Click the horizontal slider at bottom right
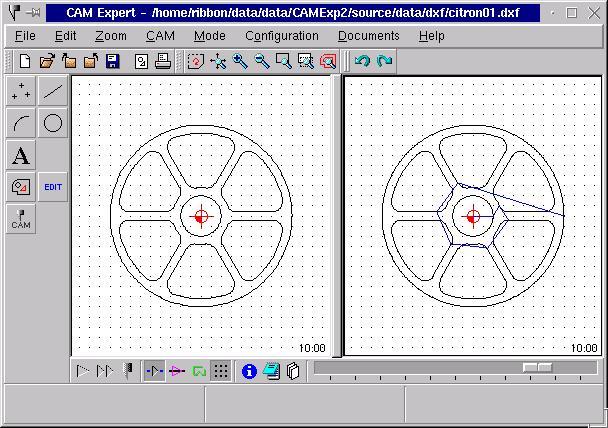Image resolution: width=608 pixels, height=428 pixels. [538, 368]
